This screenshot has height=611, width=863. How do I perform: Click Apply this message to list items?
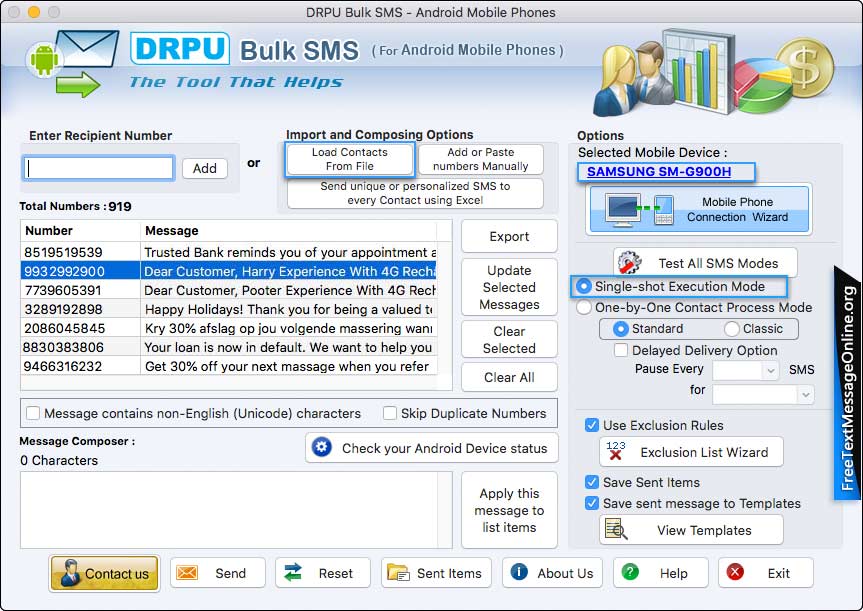[509, 510]
